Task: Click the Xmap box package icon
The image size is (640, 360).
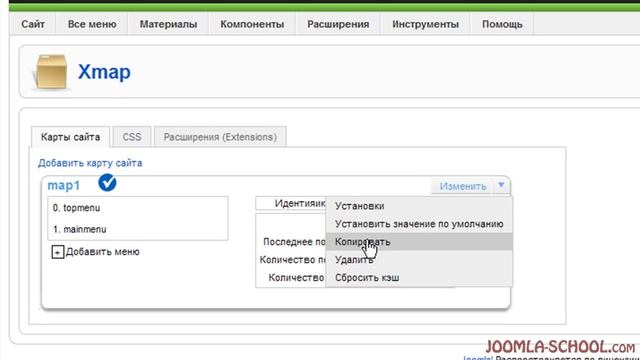Action: point(51,72)
